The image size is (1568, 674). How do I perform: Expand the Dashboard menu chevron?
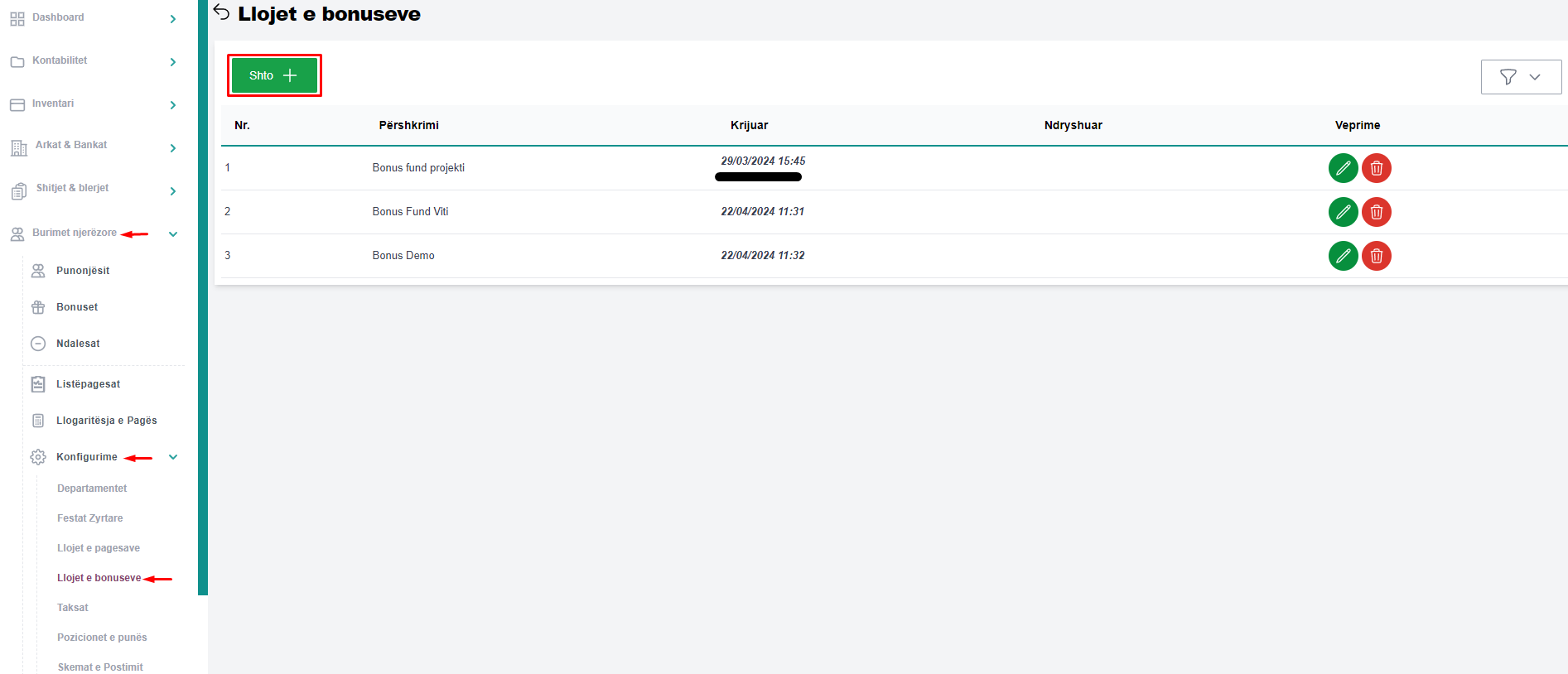(172, 19)
